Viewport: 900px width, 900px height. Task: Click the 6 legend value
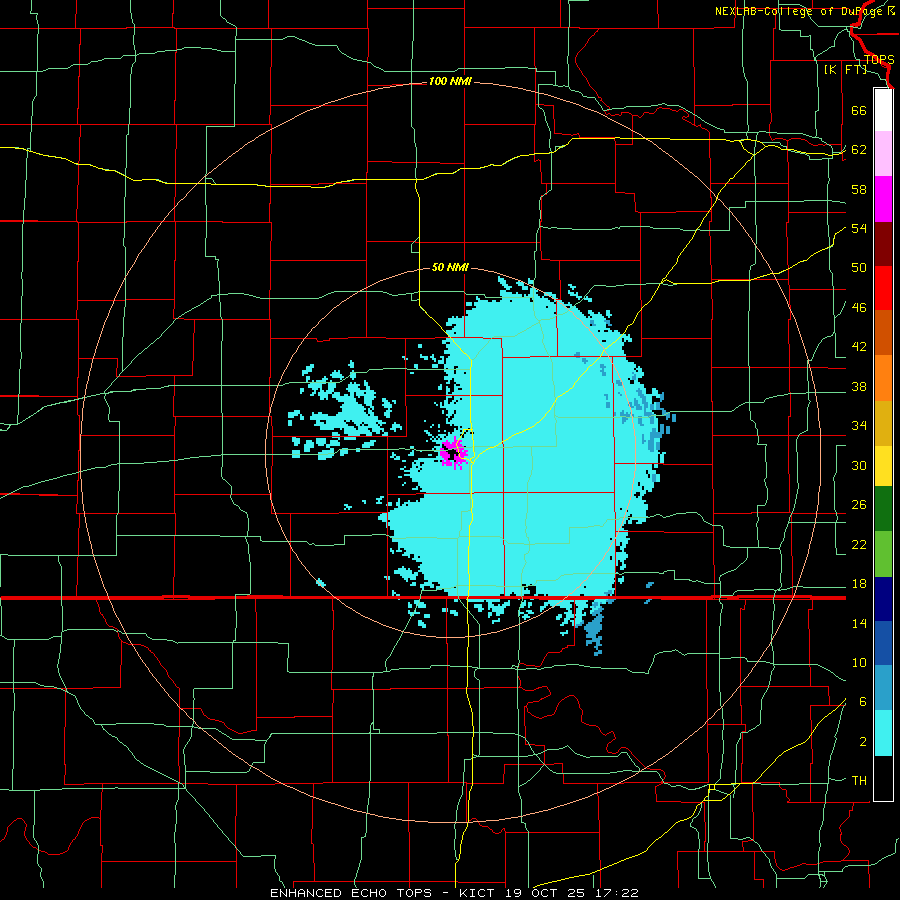tap(863, 702)
